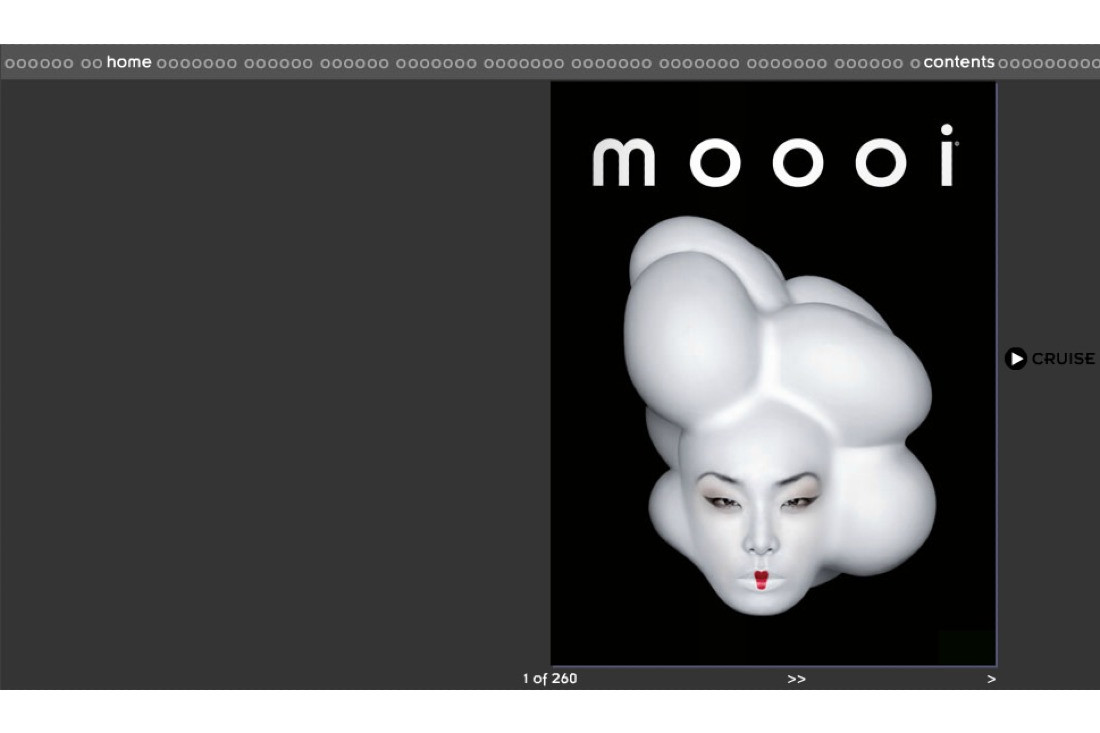
Task: Select the first navigation dot after 'home'
Action: 163,62
